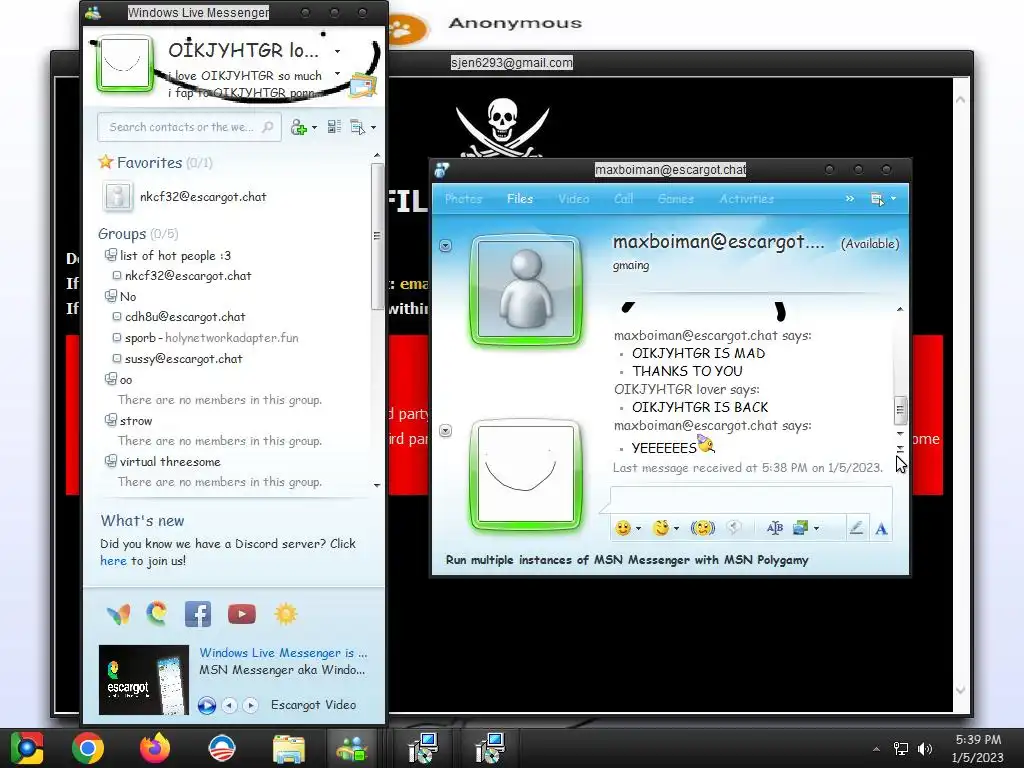Collapse the 'virtual threesome' group
The width and height of the screenshot is (1024, 768).
[111, 461]
